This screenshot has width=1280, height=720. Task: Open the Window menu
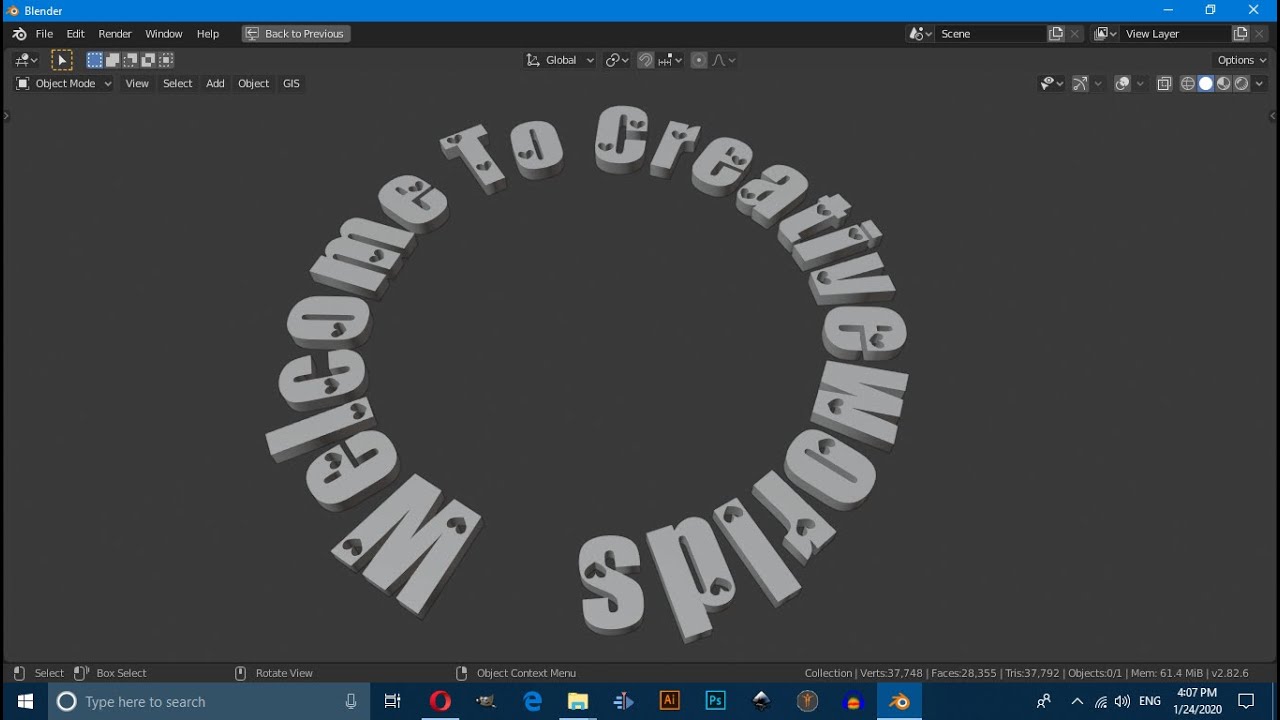(x=164, y=34)
